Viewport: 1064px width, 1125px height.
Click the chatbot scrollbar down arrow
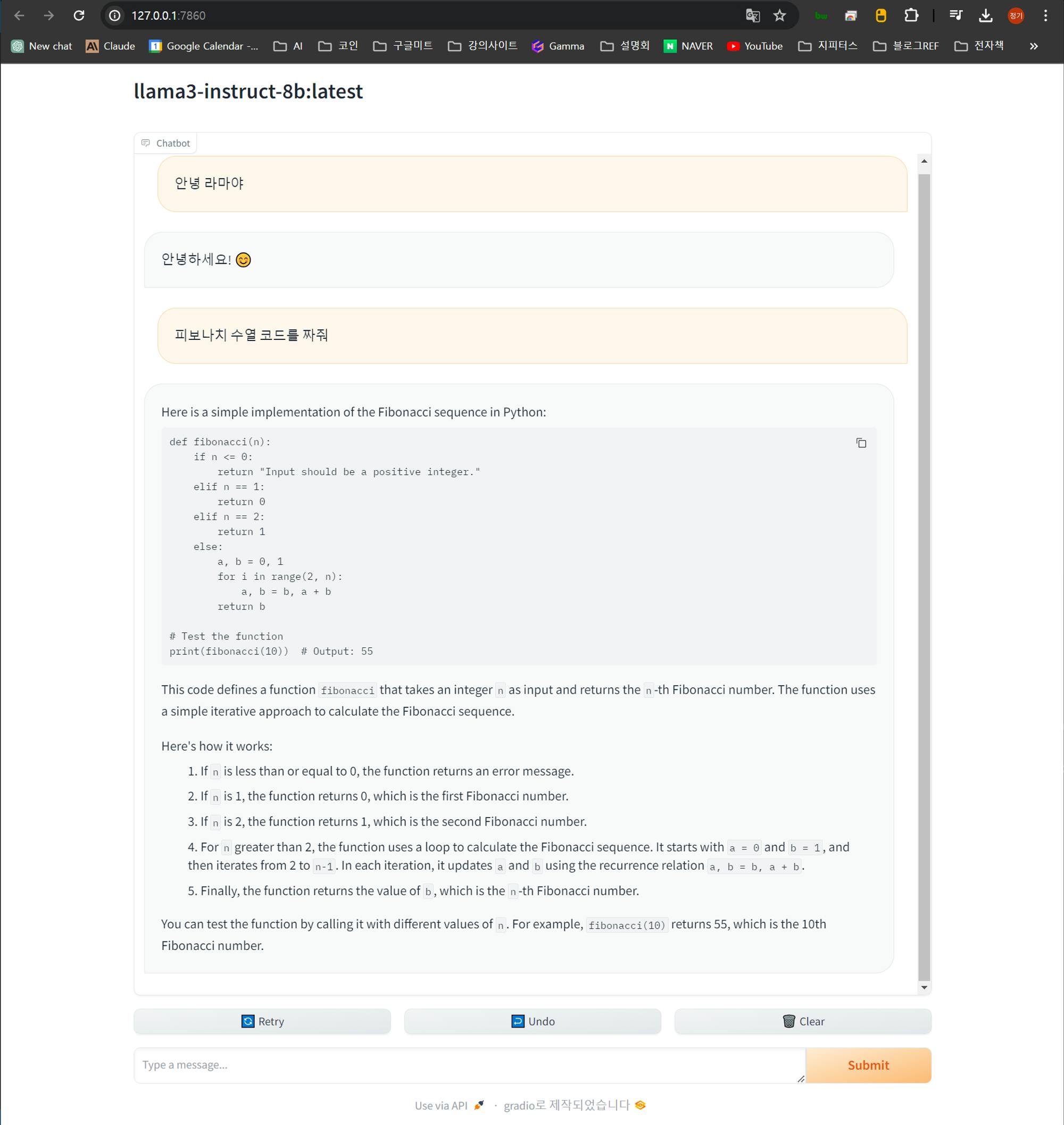[x=924, y=987]
